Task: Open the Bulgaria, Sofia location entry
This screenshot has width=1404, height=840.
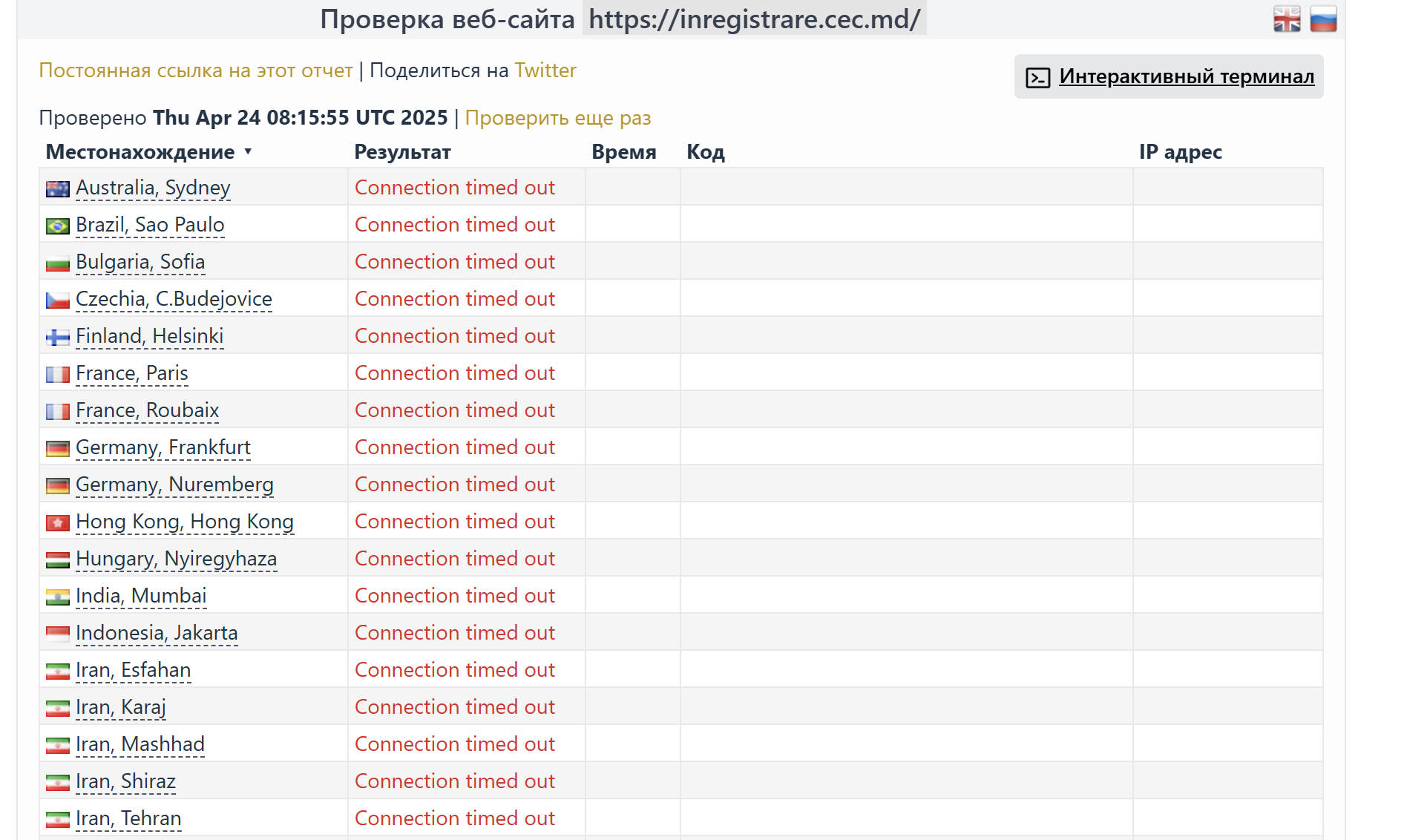Action: tap(140, 262)
